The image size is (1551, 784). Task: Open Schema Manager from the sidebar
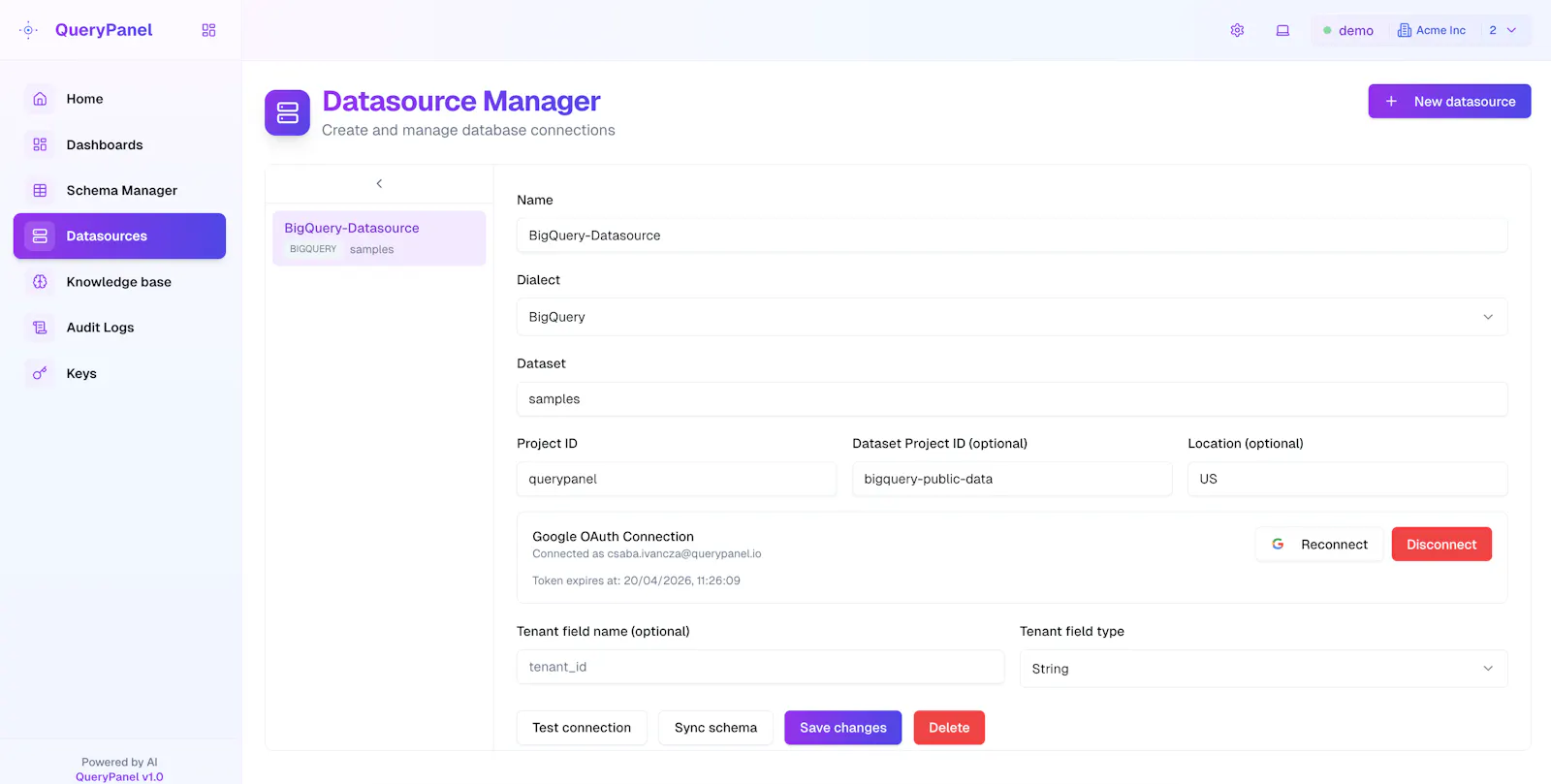119,190
